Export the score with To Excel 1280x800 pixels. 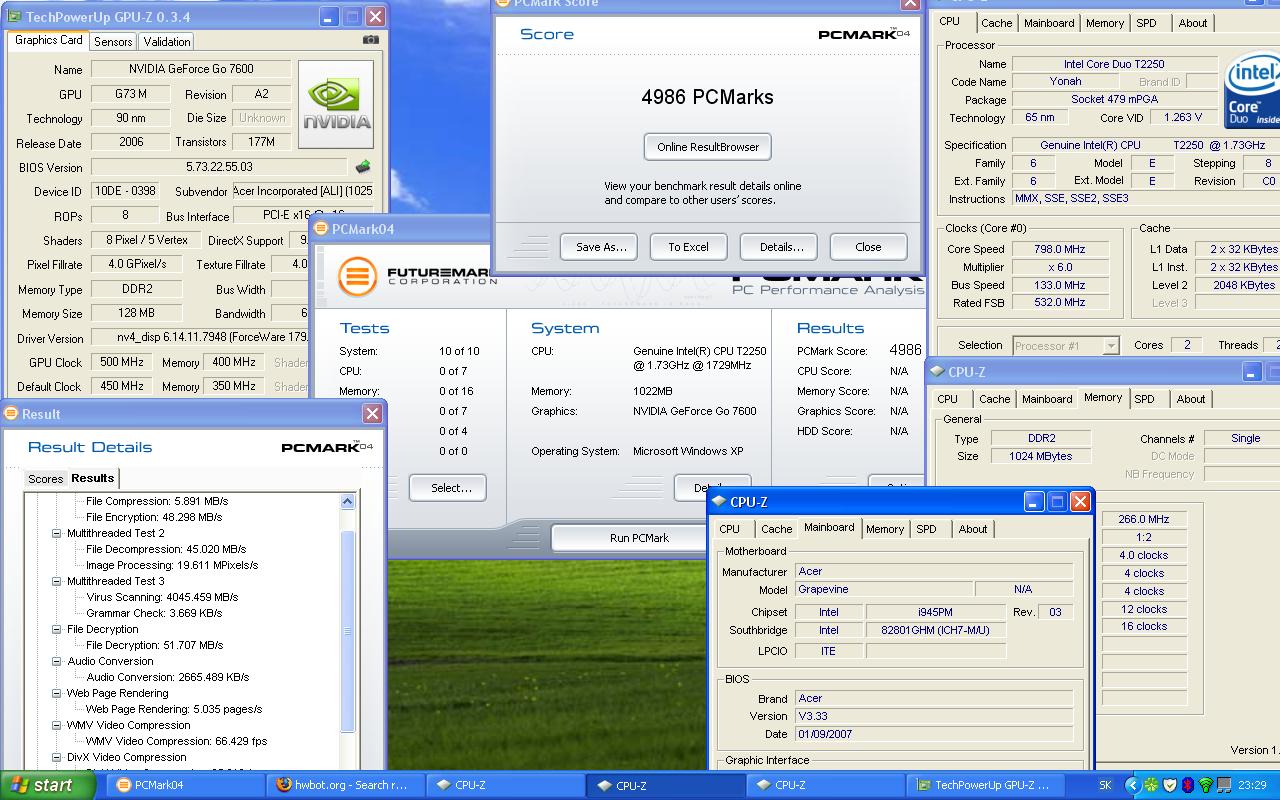pos(688,247)
